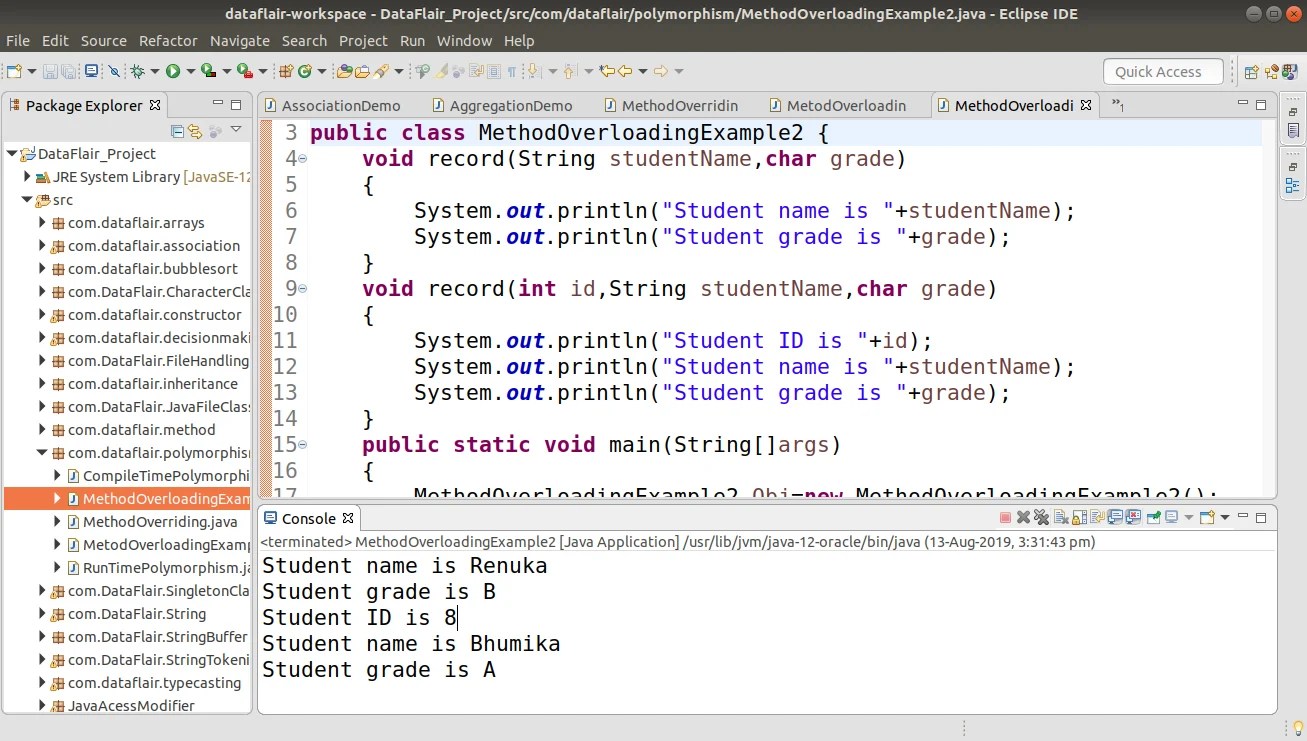Clear the console output icon
This screenshot has height=741, width=1307.
pyautogui.click(x=1061, y=517)
